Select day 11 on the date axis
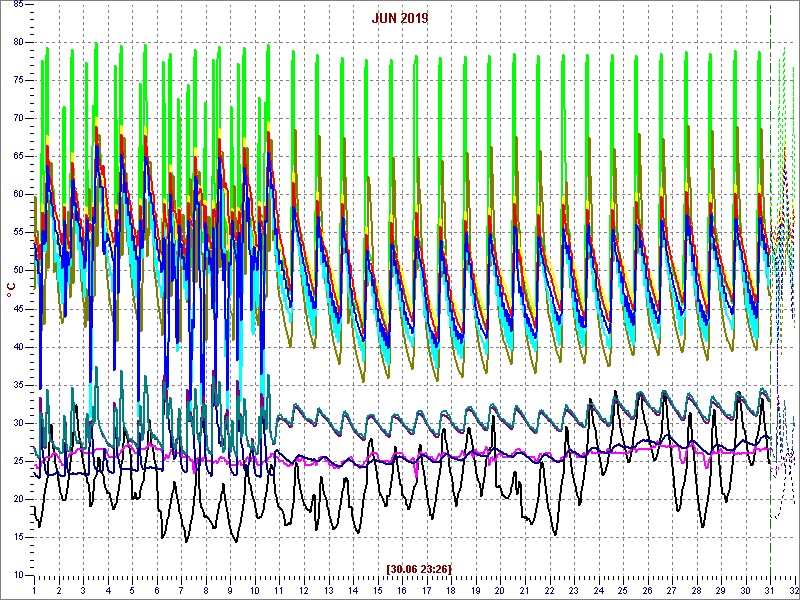The height and width of the screenshot is (600, 800). click(279, 591)
